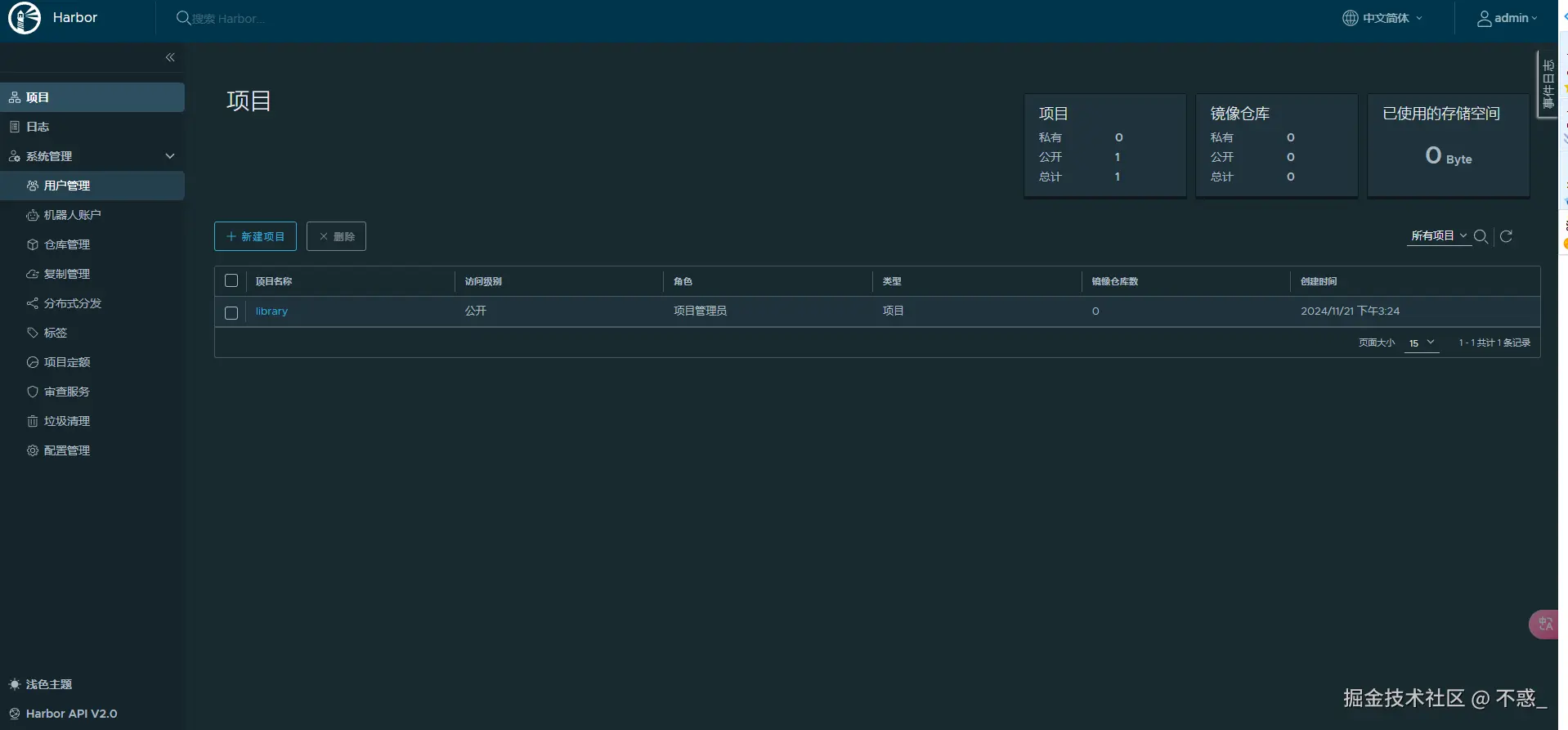Click the 复制管理 cloud icon
Viewport: 1568px width, 730px height.
click(x=33, y=274)
